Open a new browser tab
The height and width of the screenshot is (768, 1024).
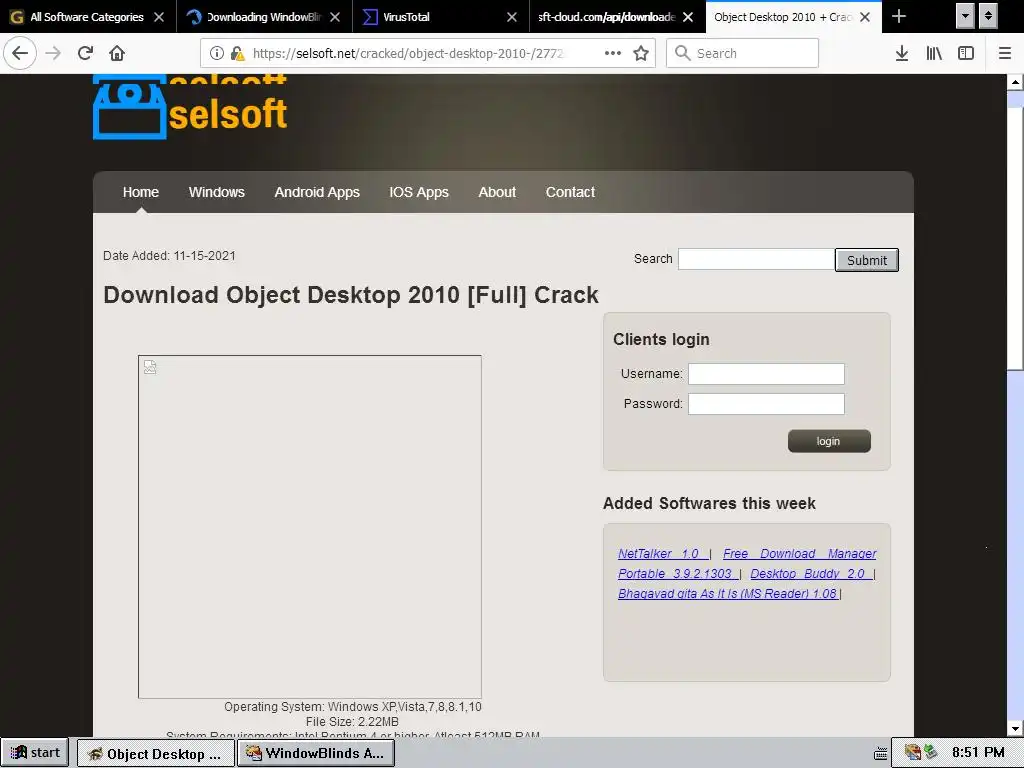point(899,16)
